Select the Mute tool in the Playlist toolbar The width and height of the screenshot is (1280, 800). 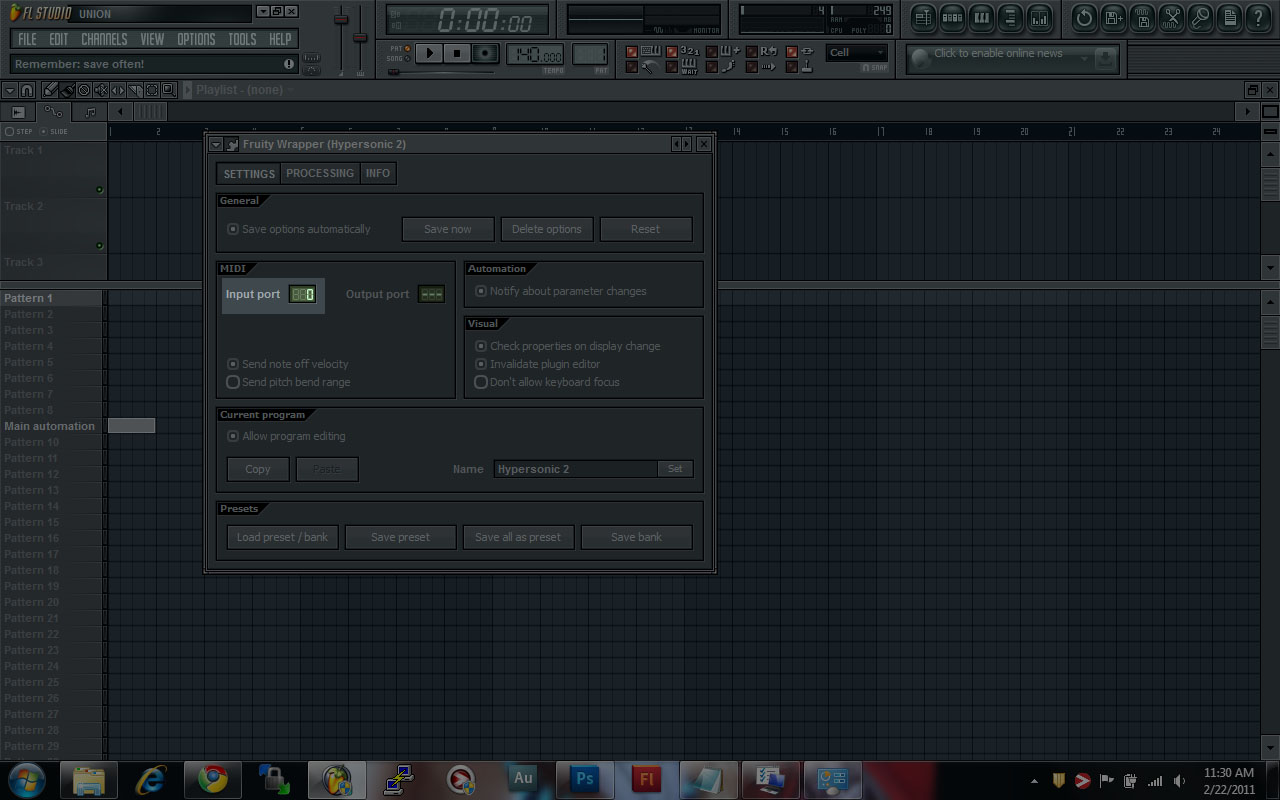[x=101, y=90]
